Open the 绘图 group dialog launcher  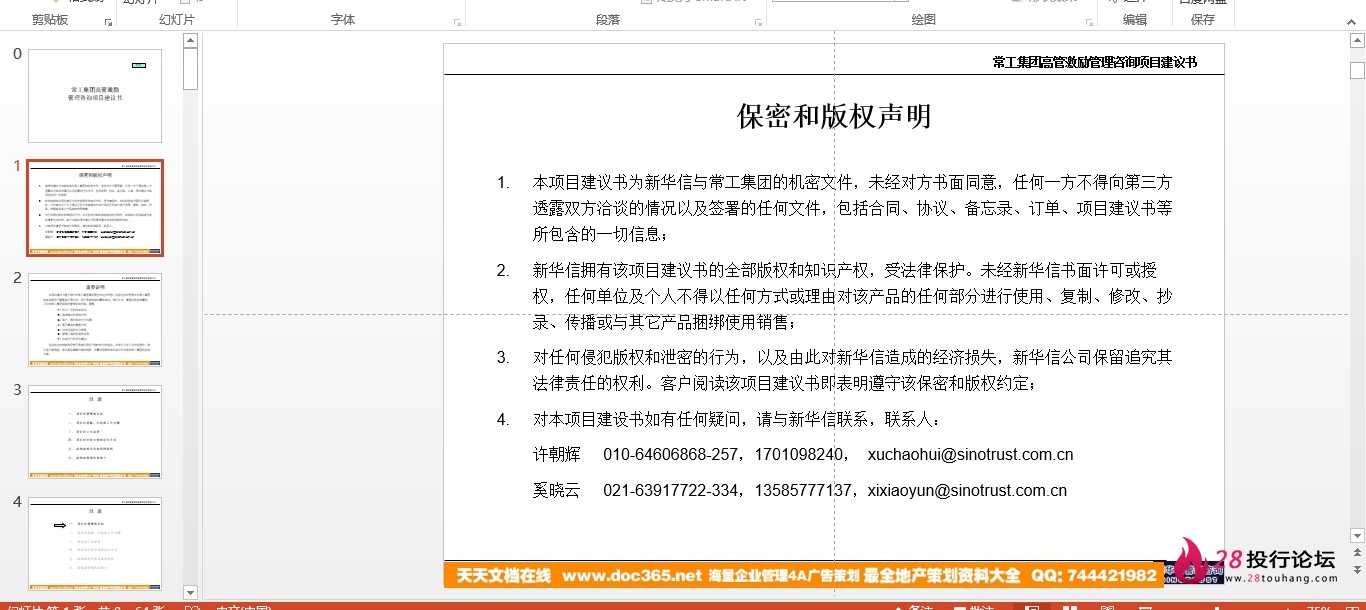[1089, 21]
